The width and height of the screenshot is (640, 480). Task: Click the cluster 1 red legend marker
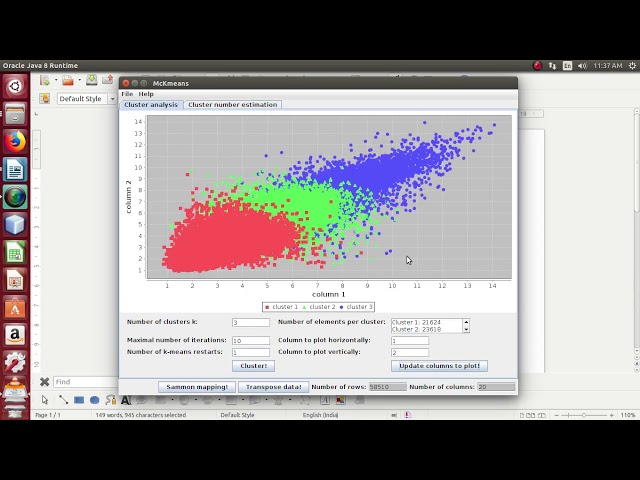(x=267, y=307)
